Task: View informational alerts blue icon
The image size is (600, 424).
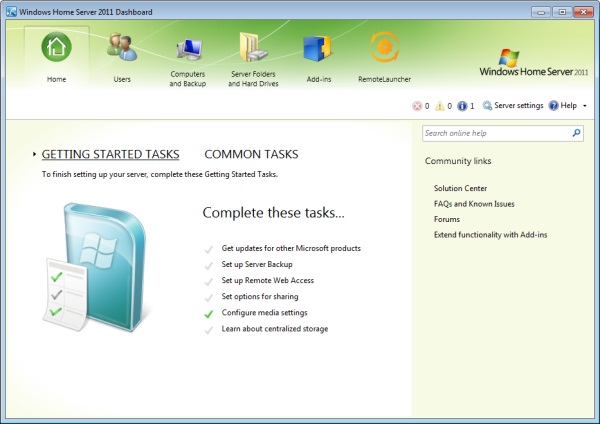Action: (462, 106)
